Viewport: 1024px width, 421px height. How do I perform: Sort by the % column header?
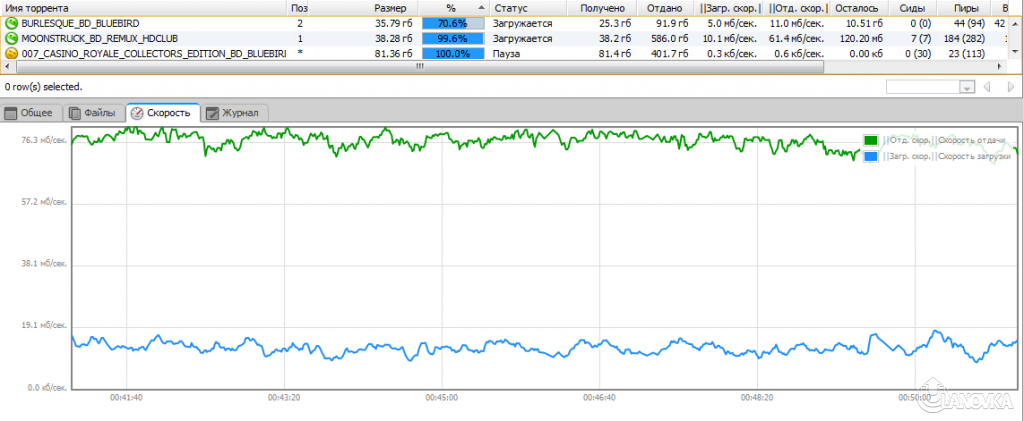(x=453, y=8)
